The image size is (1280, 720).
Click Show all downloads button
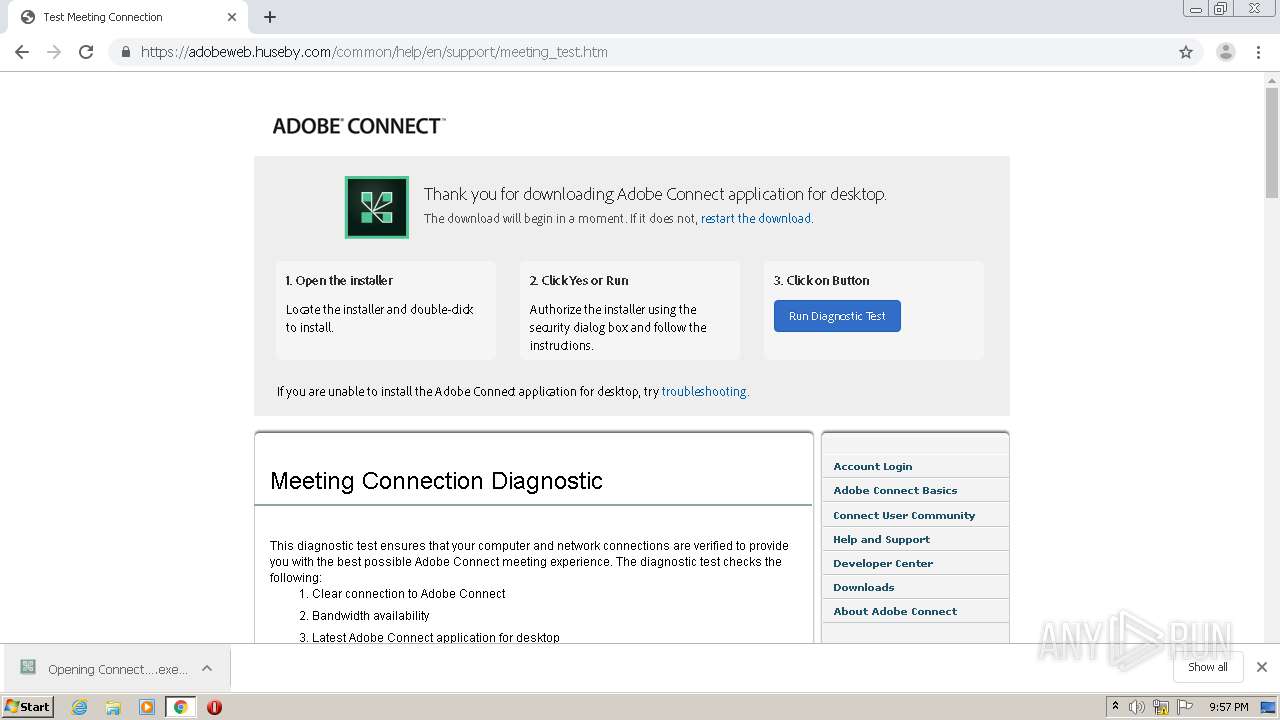[1207, 667]
